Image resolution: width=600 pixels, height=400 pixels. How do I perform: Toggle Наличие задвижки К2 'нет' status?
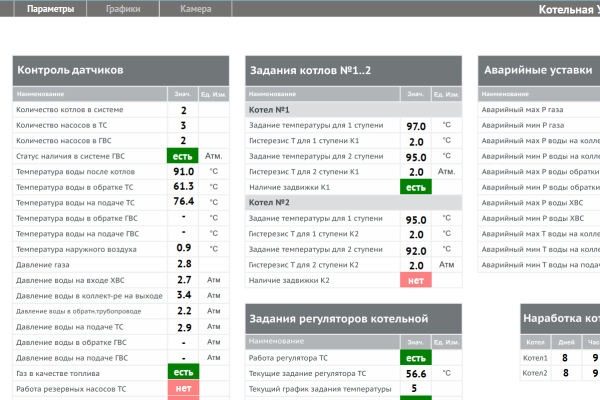(416, 280)
